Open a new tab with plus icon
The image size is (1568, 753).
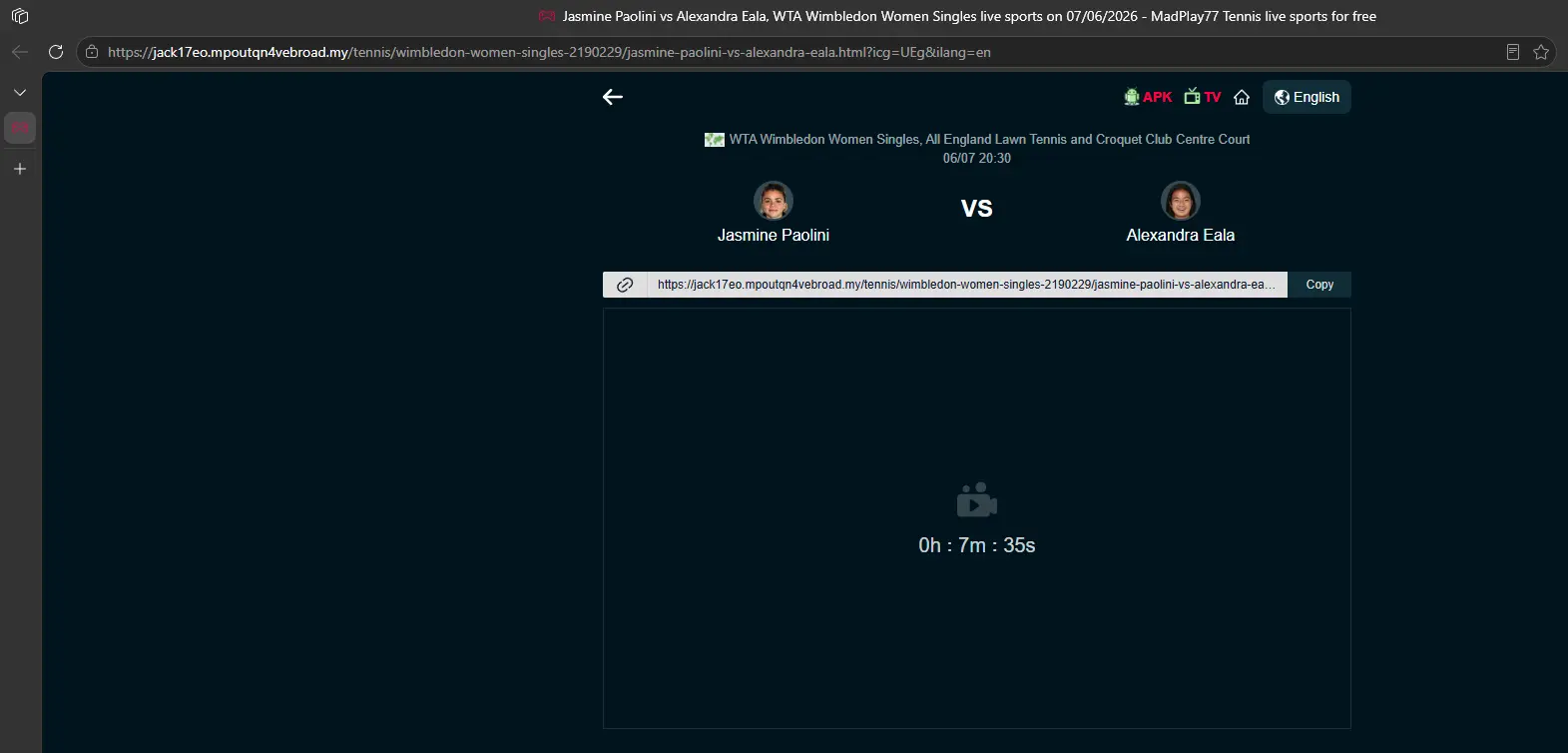tap(20, 169)
